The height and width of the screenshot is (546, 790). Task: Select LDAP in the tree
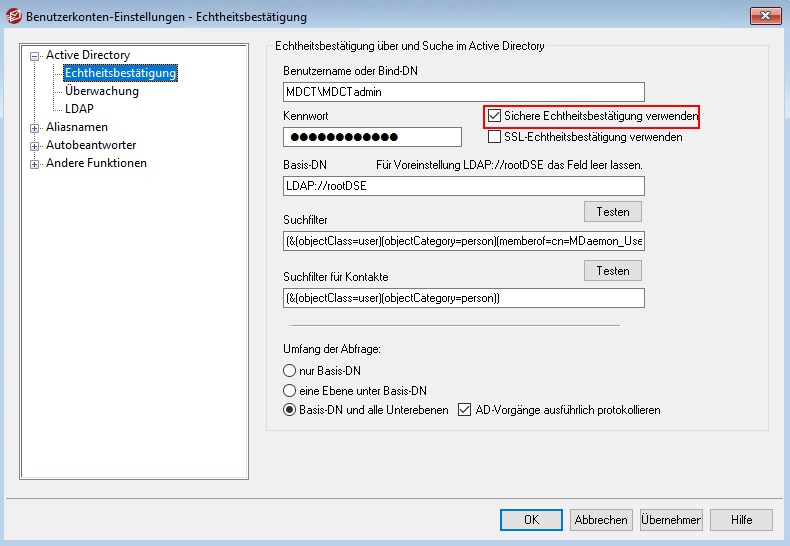(x=79, y=109)
